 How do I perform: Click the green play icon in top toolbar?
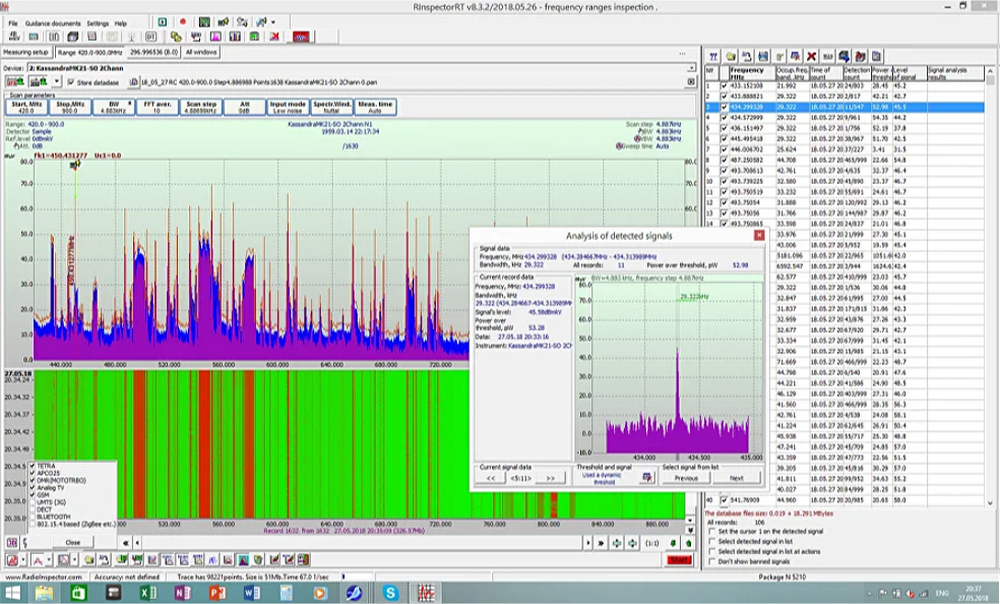(x=163, y=21)
